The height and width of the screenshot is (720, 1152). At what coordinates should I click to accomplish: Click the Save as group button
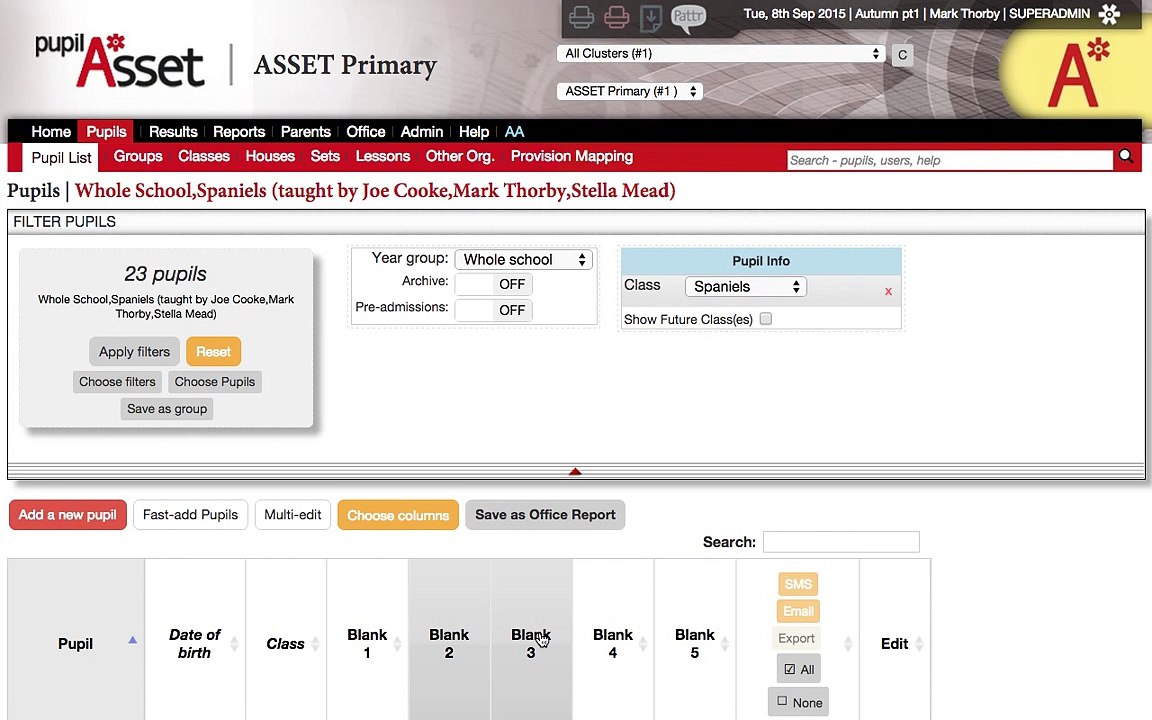pyautogui.click(x=167, y=409)
